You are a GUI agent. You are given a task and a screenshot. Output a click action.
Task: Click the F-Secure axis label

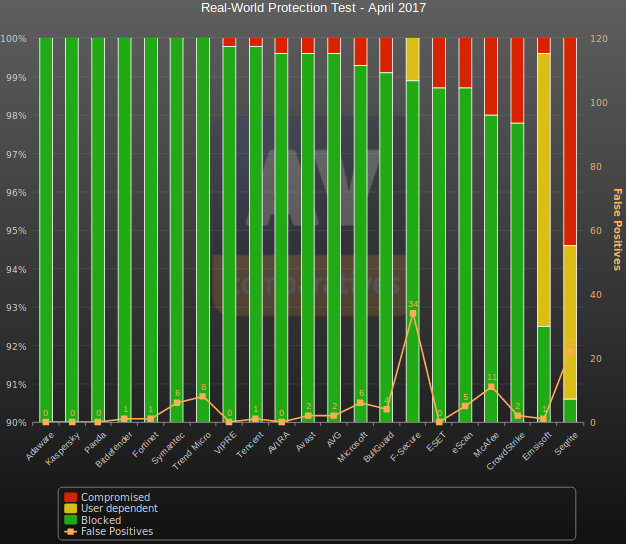tap(405, 447)
